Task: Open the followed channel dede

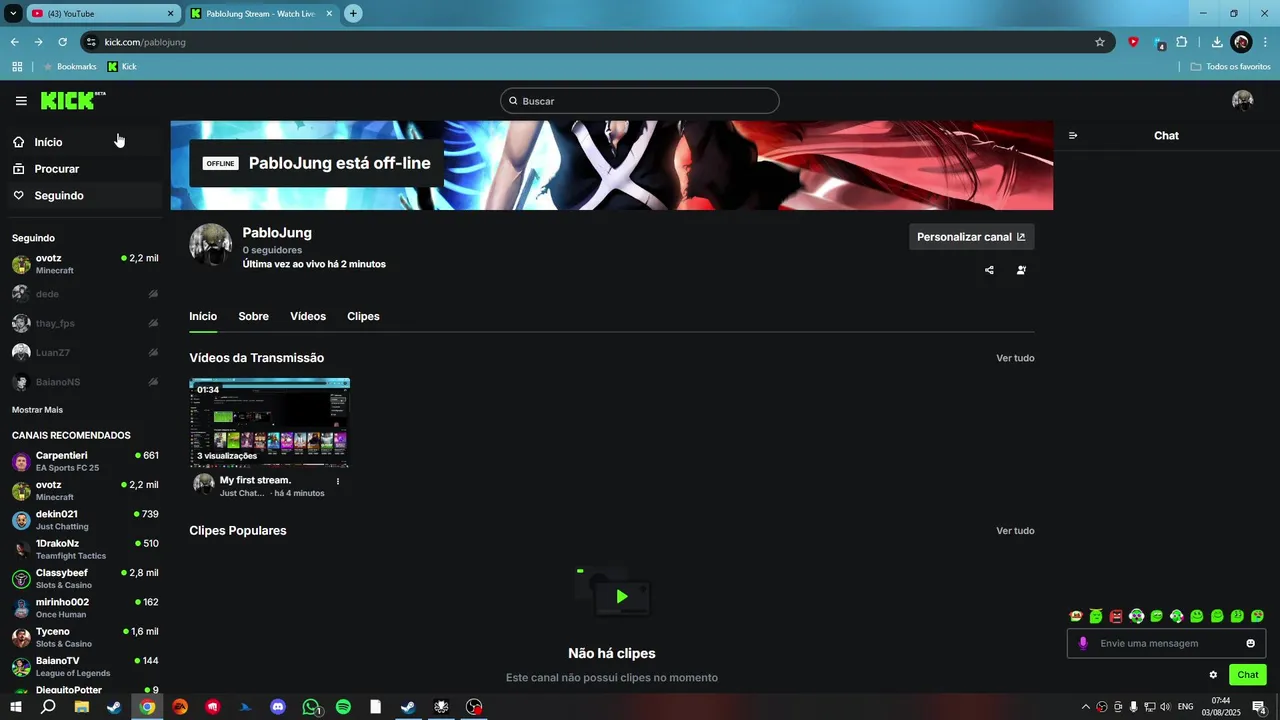Action: coord(86,294)
